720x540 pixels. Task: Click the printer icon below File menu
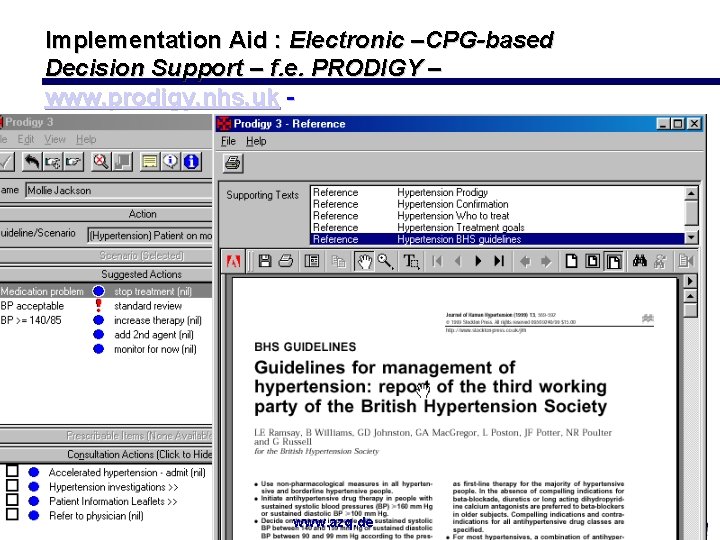tap(233, 163)
